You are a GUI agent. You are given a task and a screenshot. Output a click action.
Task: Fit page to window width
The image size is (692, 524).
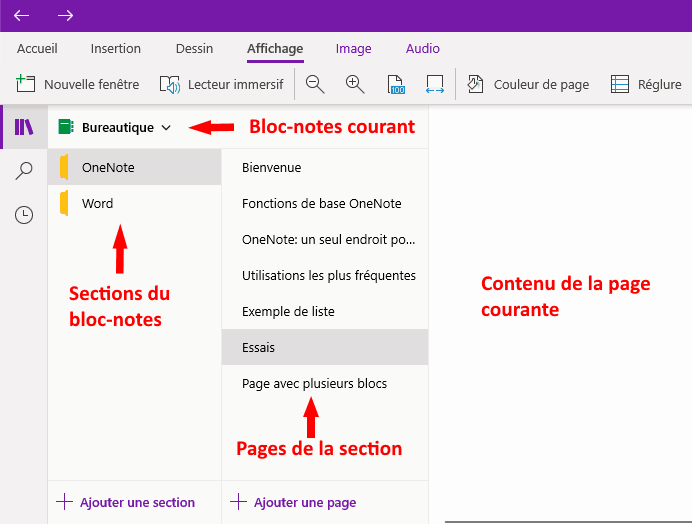click(435, 84)
